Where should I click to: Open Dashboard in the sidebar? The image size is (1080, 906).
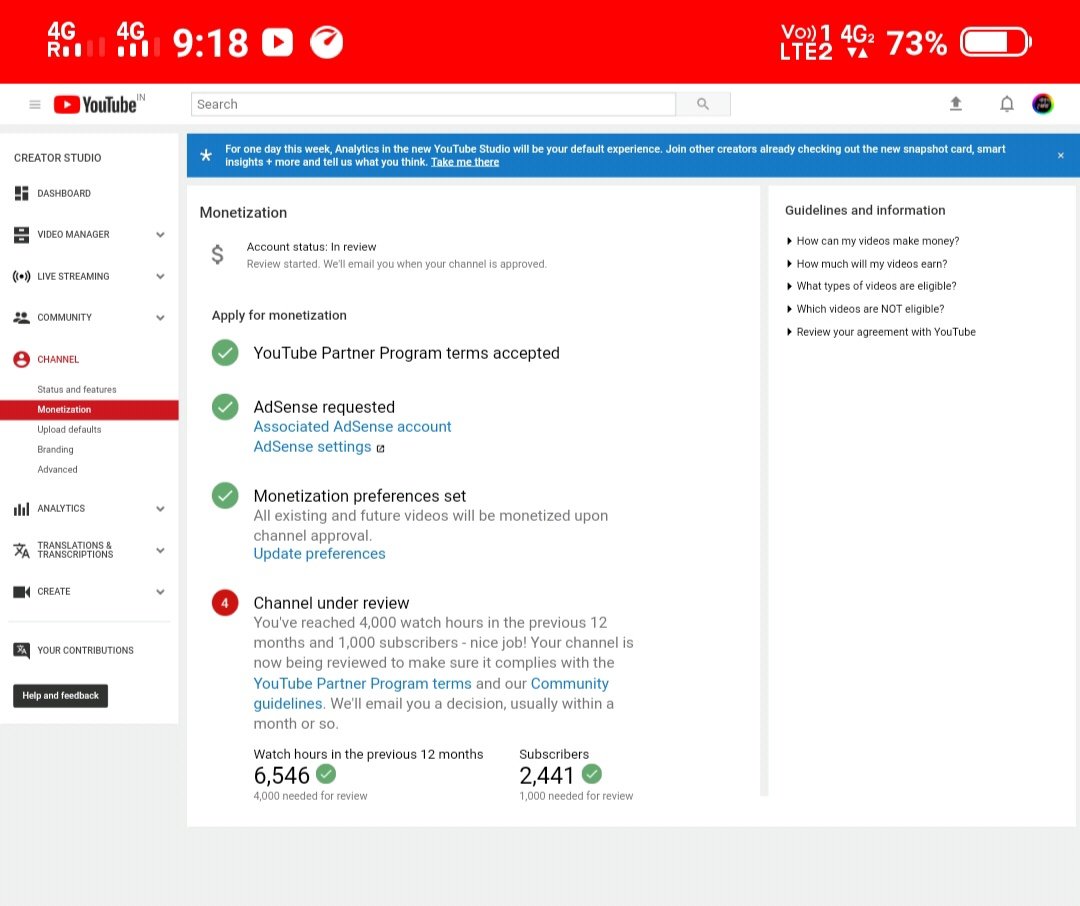pos(64,194)
